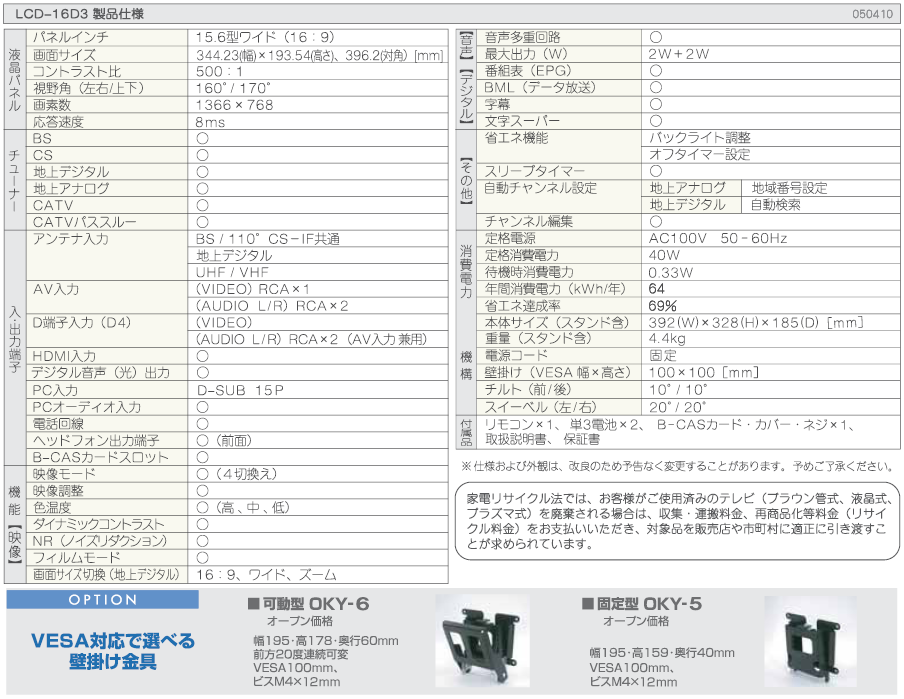Viewport: 904px width, 699px height.
Task: Select the pixel count '1366×768'
Action: click(234, 105)
